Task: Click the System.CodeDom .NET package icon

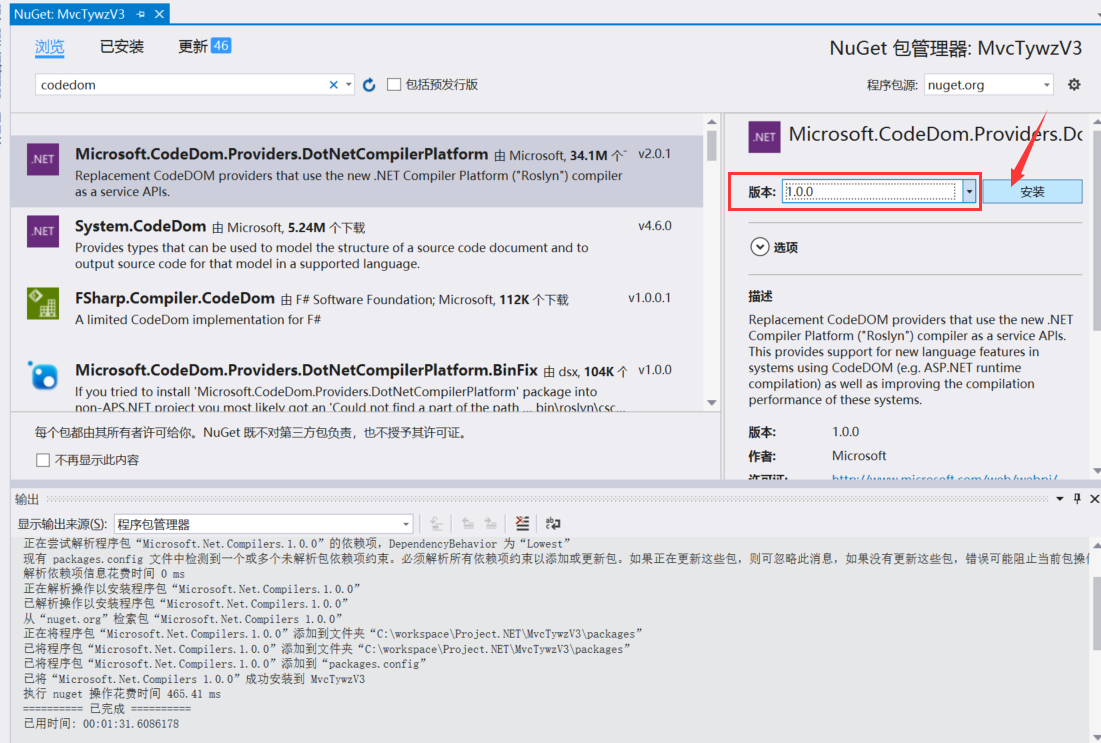Action: 43,231
